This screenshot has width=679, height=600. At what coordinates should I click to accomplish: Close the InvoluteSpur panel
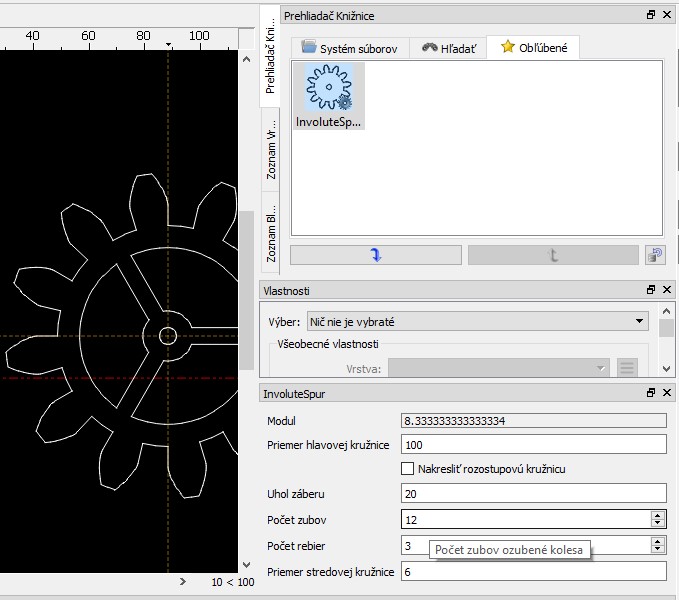coord(667,394)
